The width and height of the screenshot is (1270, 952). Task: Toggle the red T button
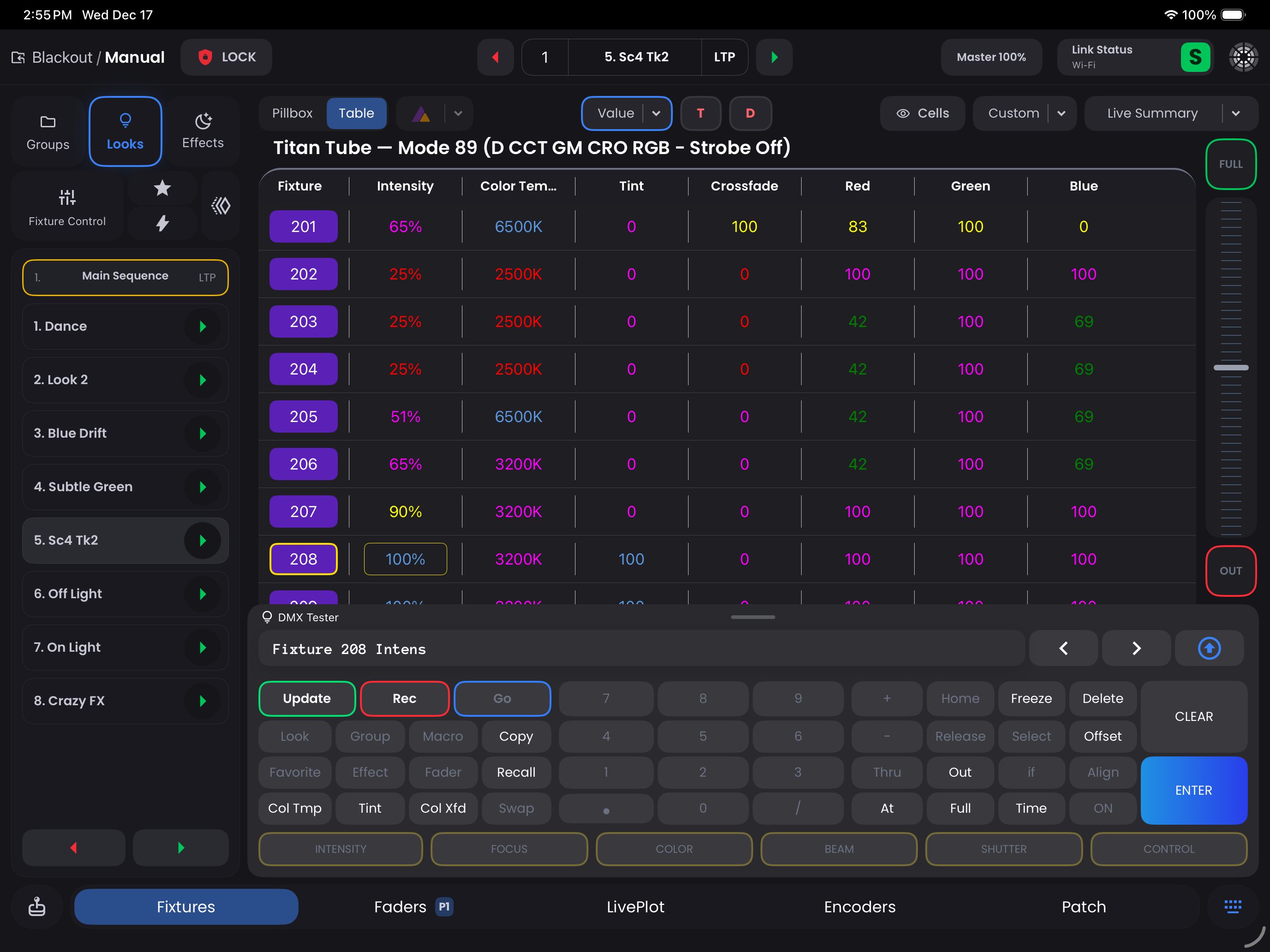[701, 113]
